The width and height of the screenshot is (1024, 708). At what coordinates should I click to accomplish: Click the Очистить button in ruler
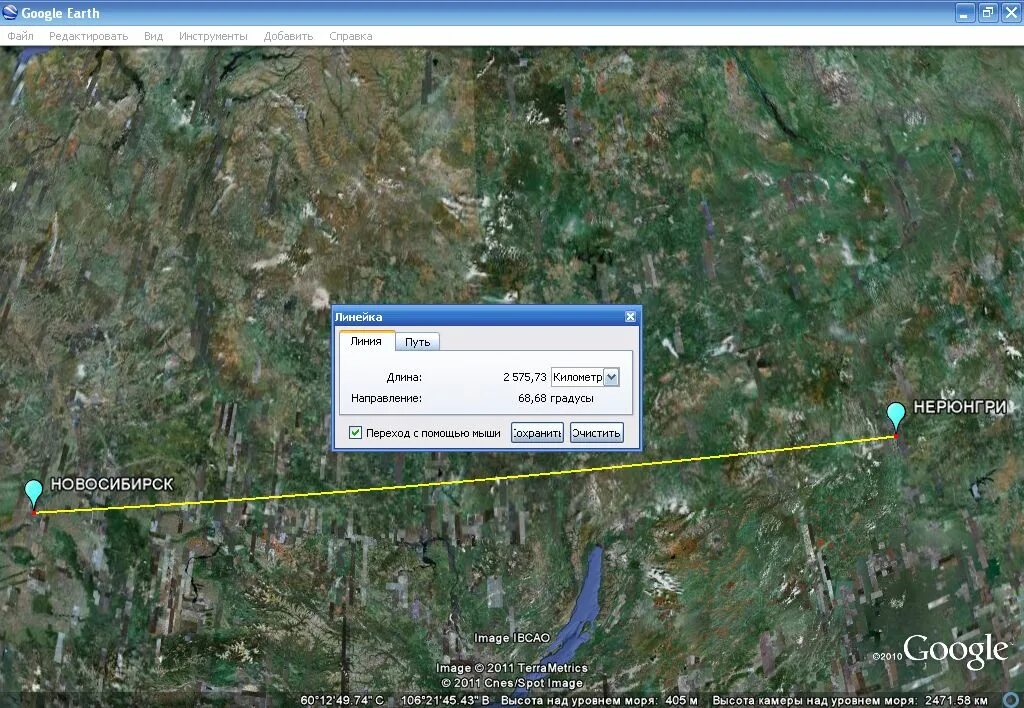pyautogui.click(x=596, y=432)
